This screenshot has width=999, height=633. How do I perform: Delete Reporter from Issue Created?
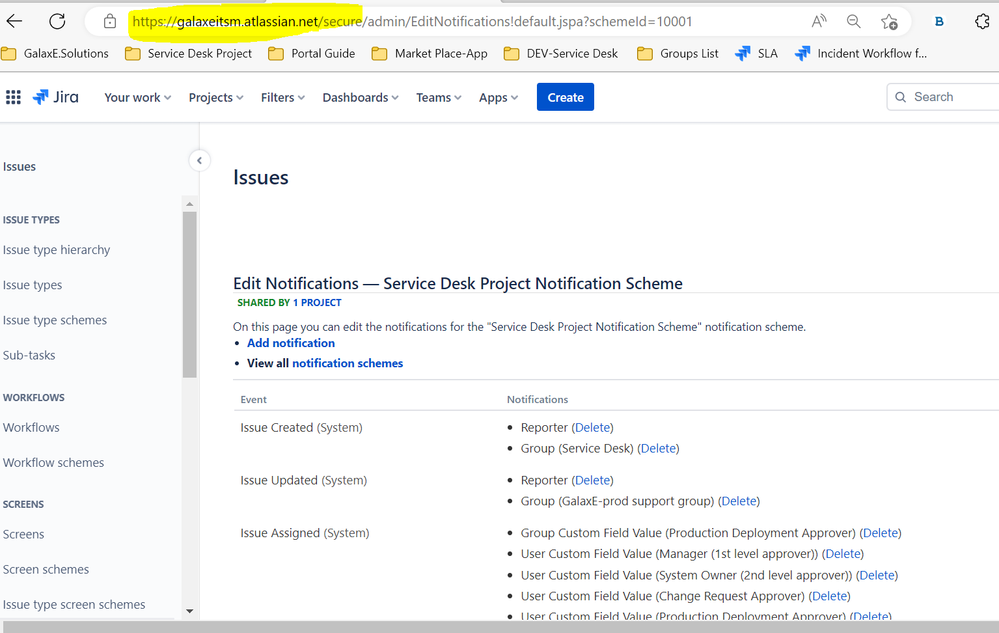point(593,427)
